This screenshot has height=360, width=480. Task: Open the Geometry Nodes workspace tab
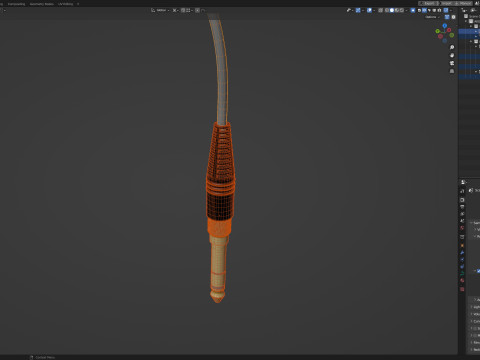tap(42, 4)
